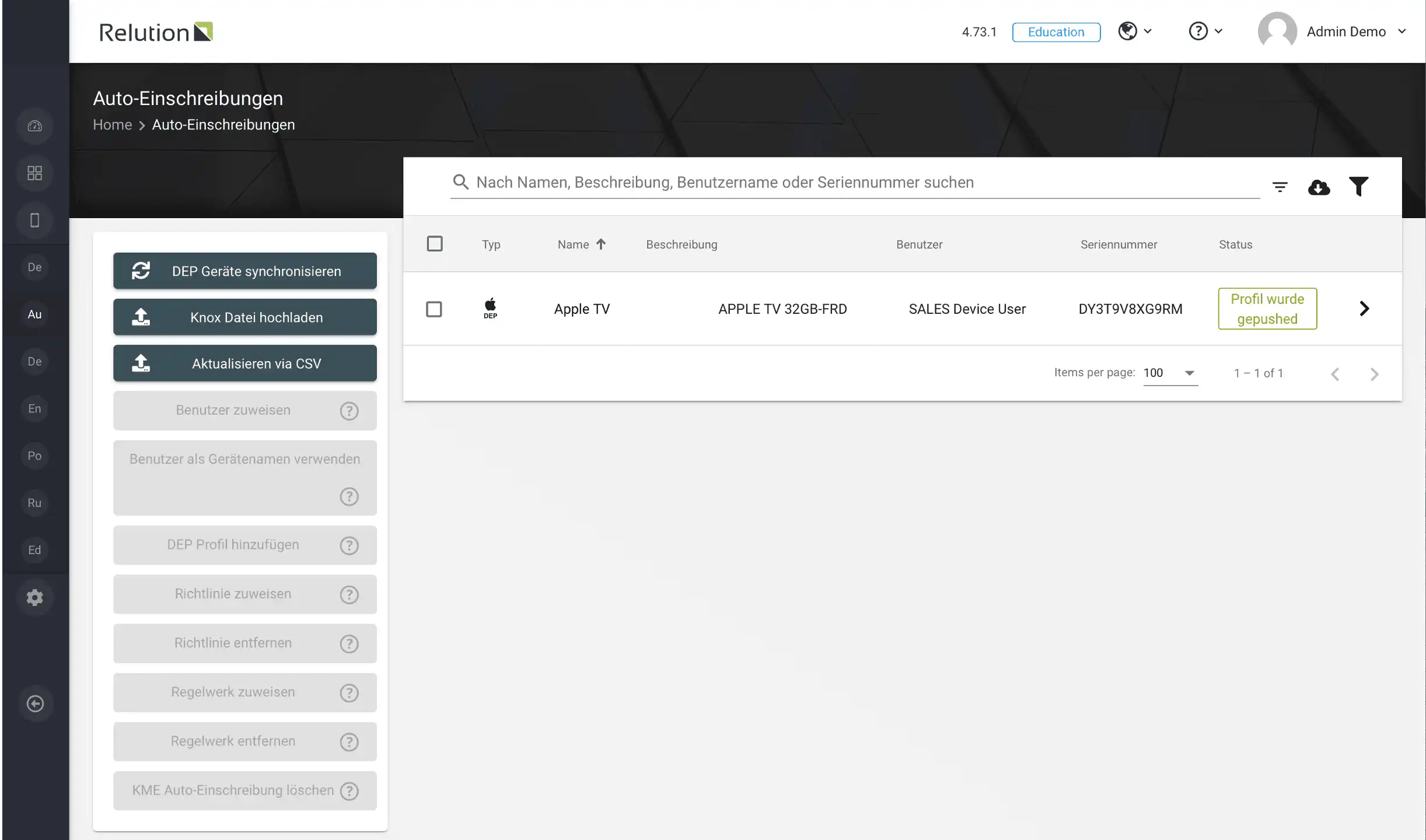
Task: Show help for Benutzer zuweisen
Action: point(349,411)
